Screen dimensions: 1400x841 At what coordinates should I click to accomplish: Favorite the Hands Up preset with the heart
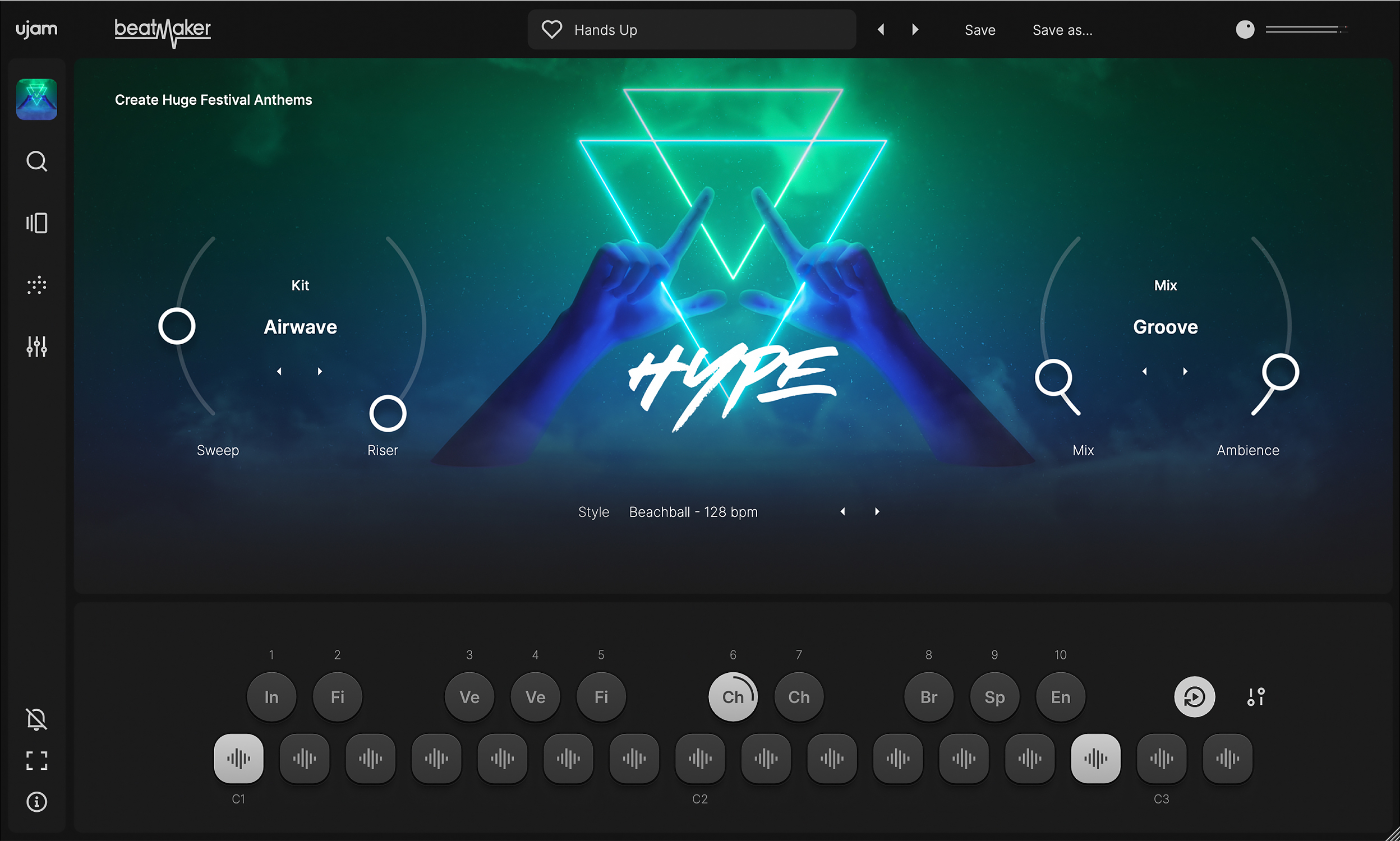tap(551, 29)
